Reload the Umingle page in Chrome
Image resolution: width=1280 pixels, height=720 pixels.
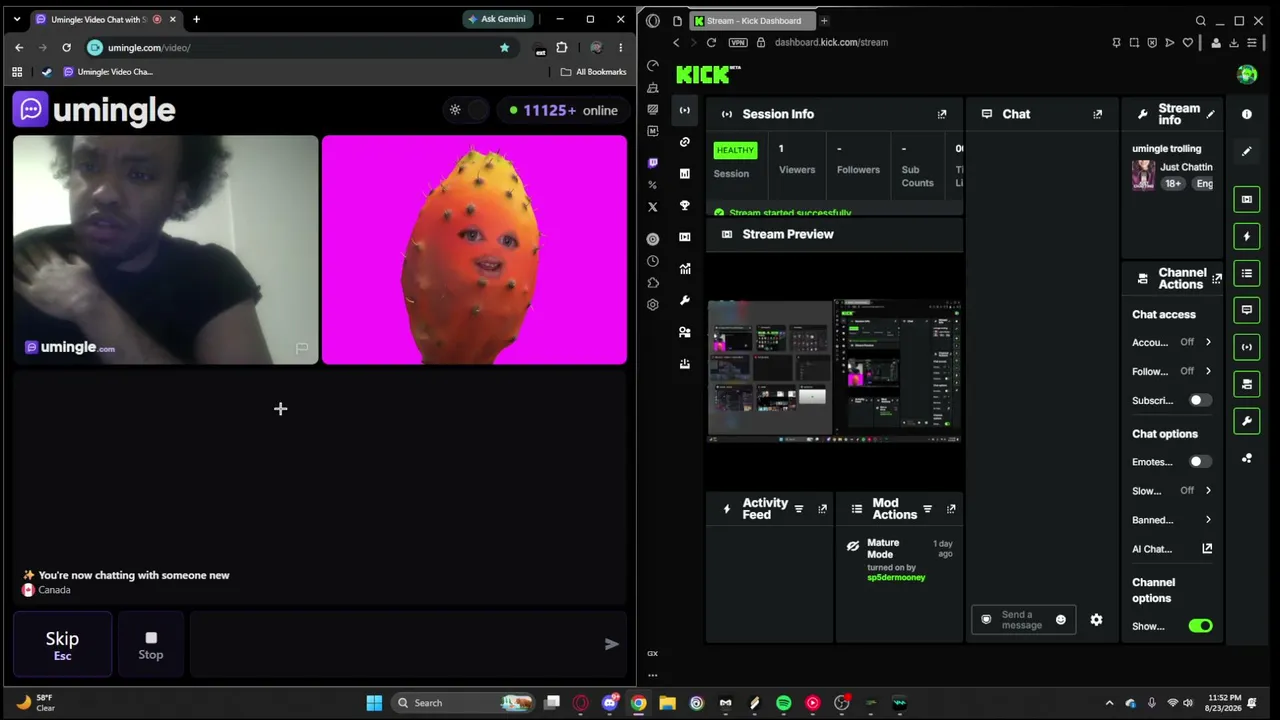tap(66, 47)
